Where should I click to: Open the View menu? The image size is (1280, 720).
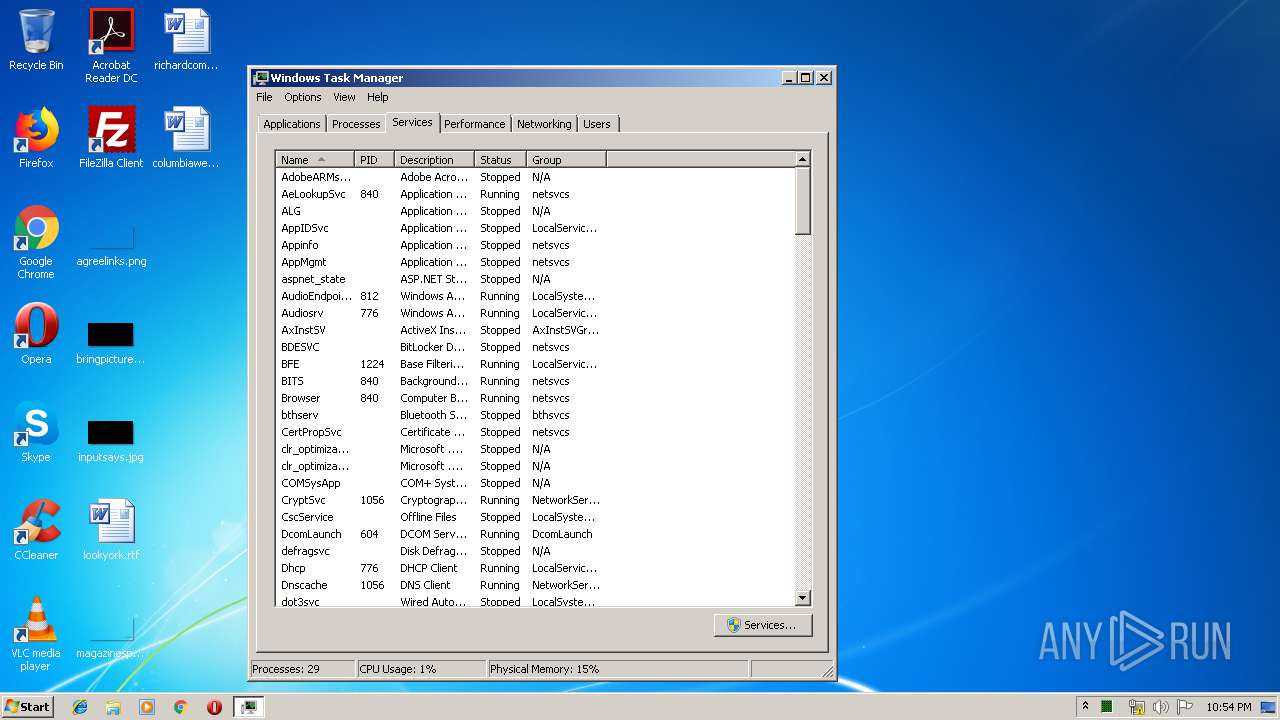tap(344, 97)
